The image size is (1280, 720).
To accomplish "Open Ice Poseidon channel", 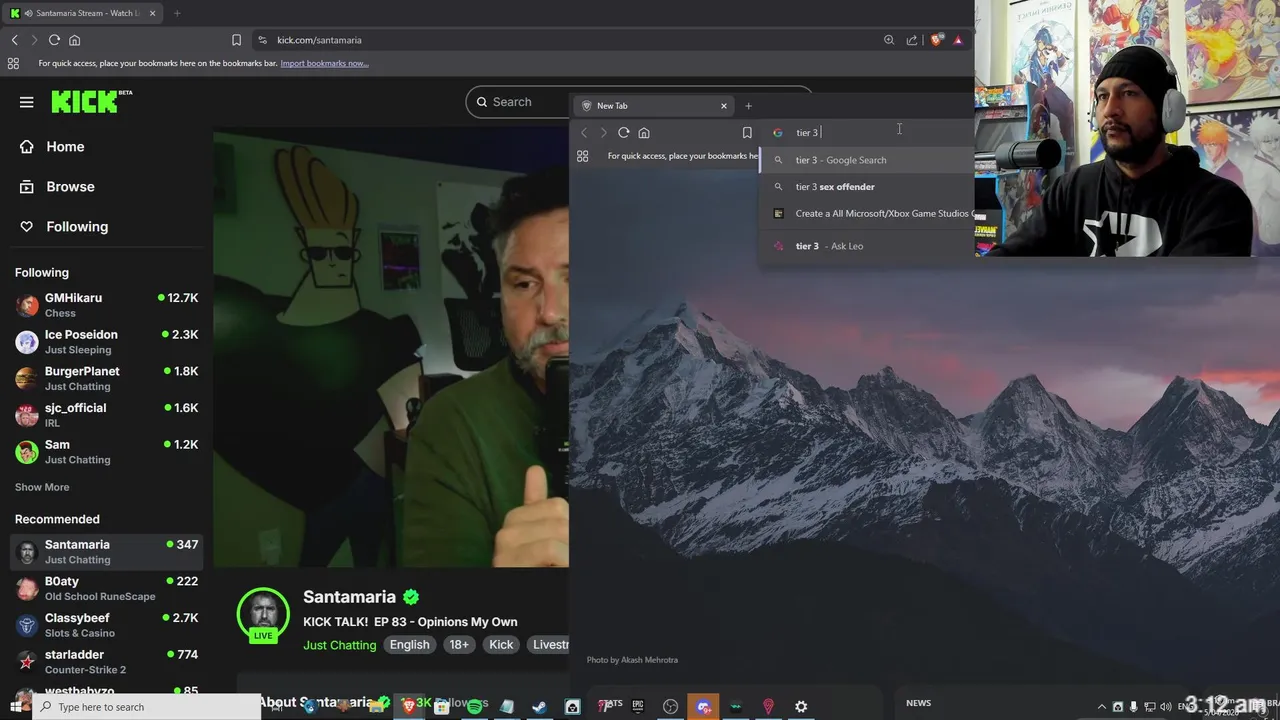I will pos(106,342).
